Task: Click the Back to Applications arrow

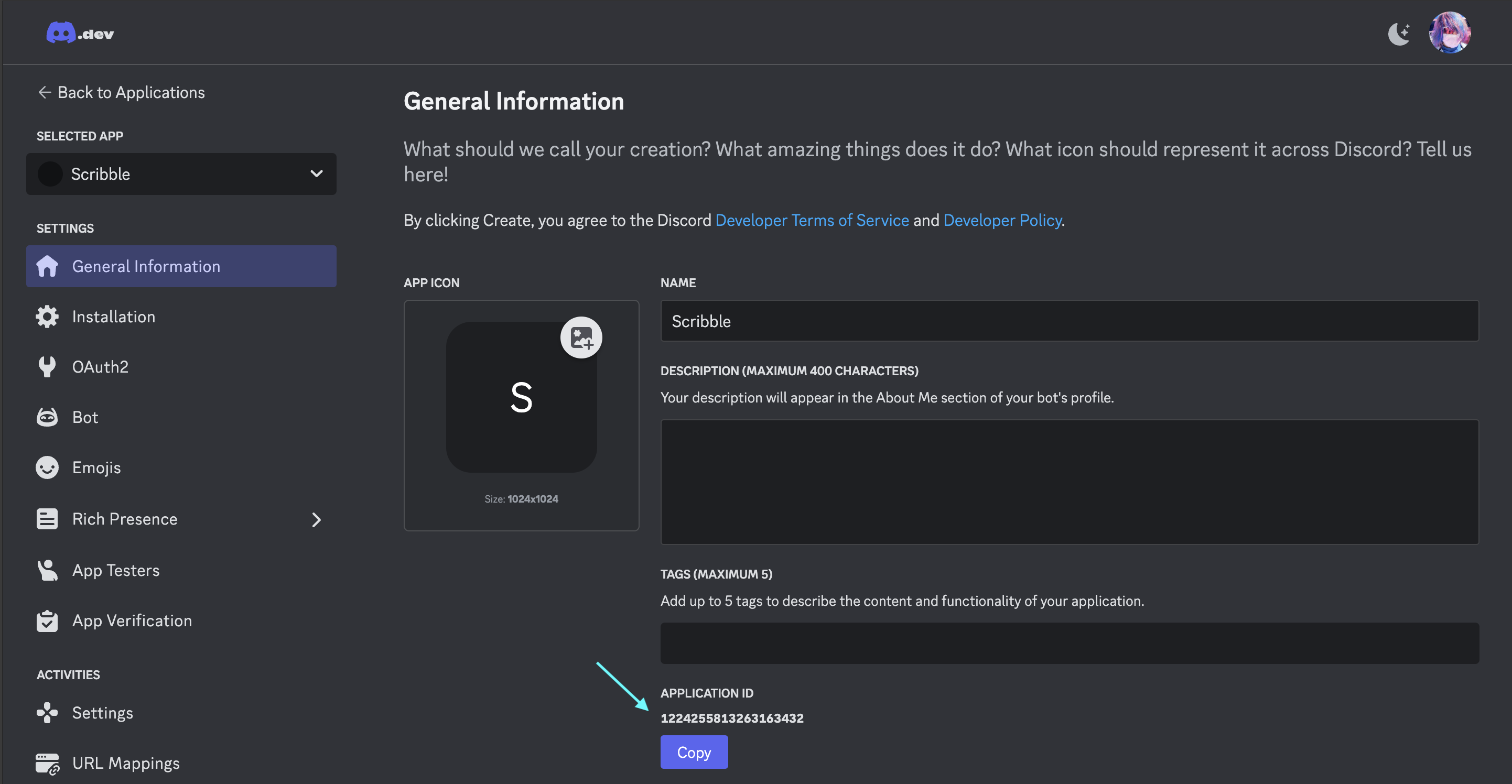Action: [42, 91]
